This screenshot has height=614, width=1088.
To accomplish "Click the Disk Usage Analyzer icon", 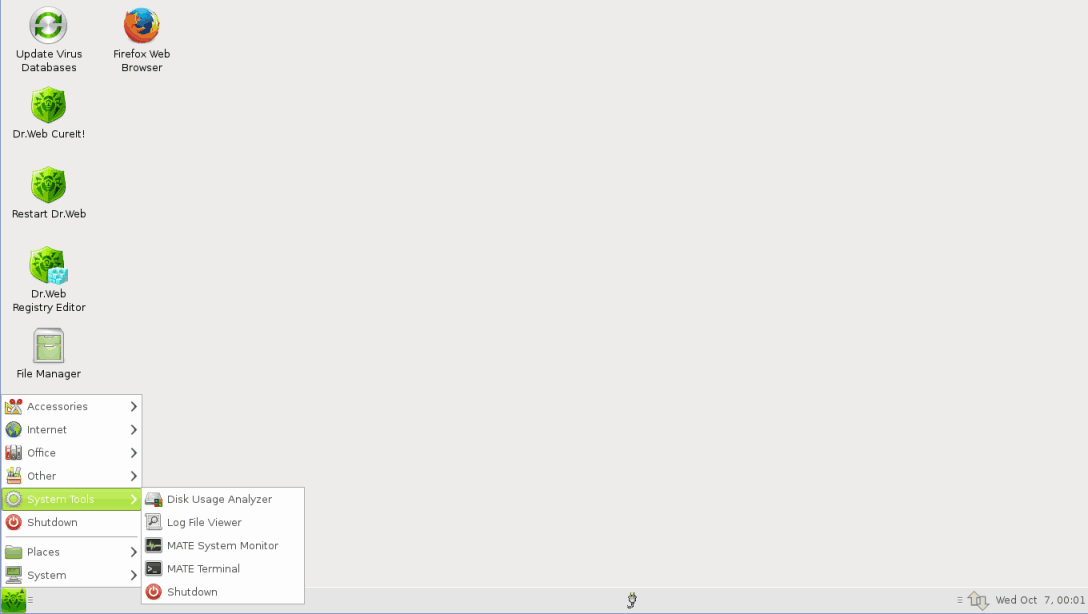I will tap(153, 500).
